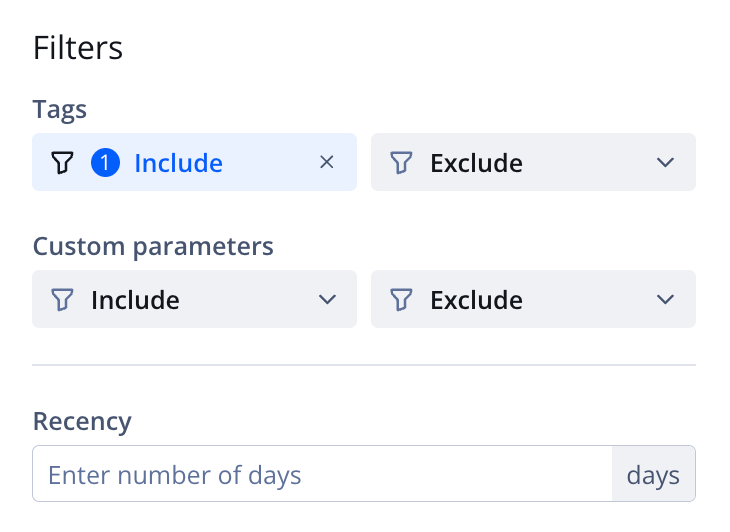The width and height of the screenshot is (730, 532).
Task: Expand Custom parameters Exclude chevron
Action: tap(666, 299)
